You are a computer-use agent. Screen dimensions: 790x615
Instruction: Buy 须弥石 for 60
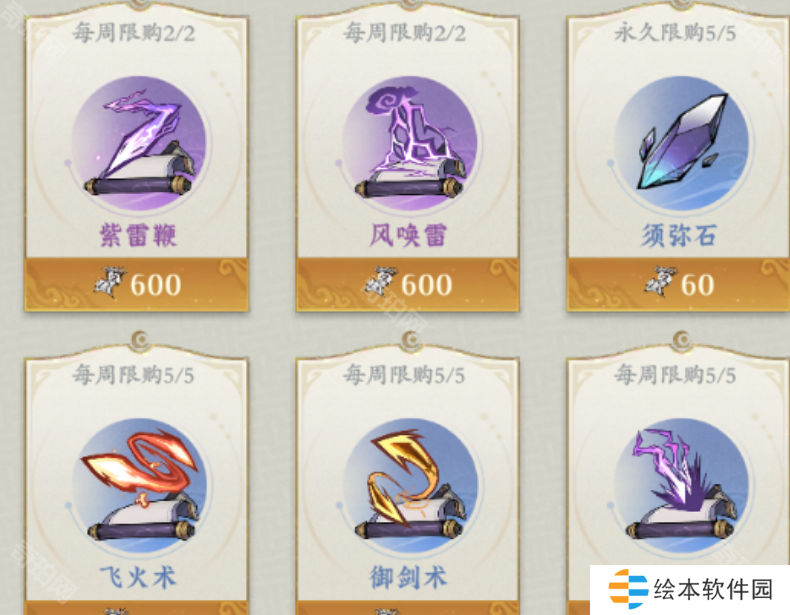pos(678,284)
